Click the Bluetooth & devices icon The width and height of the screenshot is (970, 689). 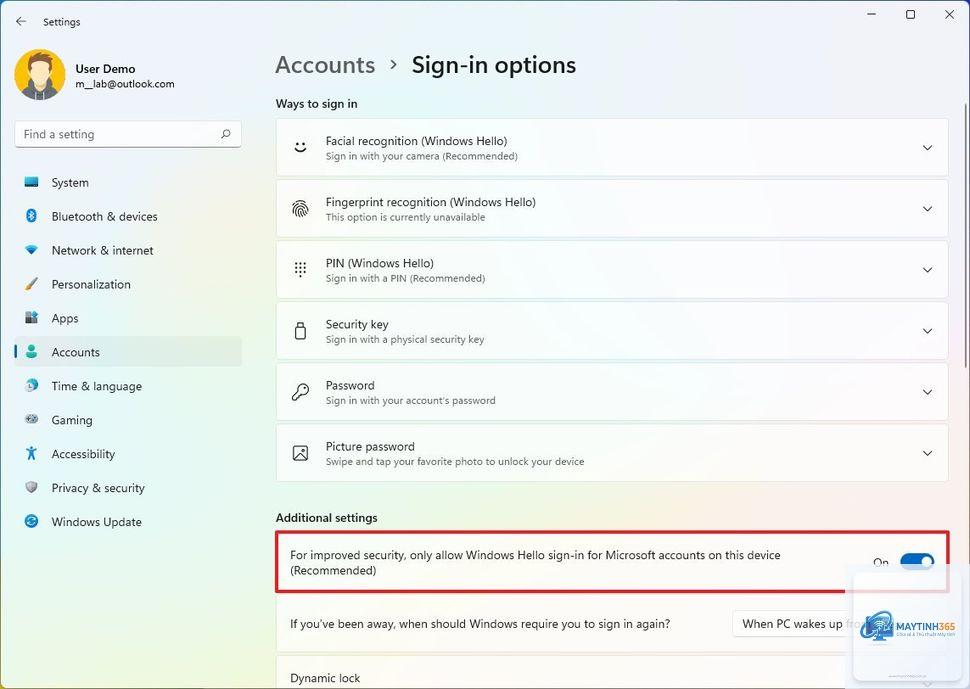pos(32,216)
